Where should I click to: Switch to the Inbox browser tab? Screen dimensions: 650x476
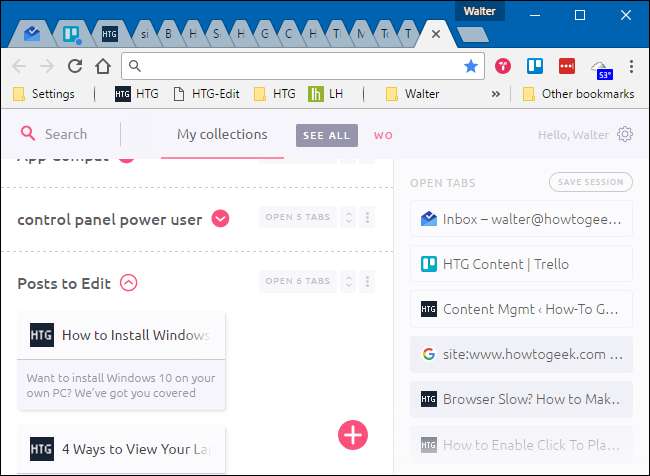32,34
